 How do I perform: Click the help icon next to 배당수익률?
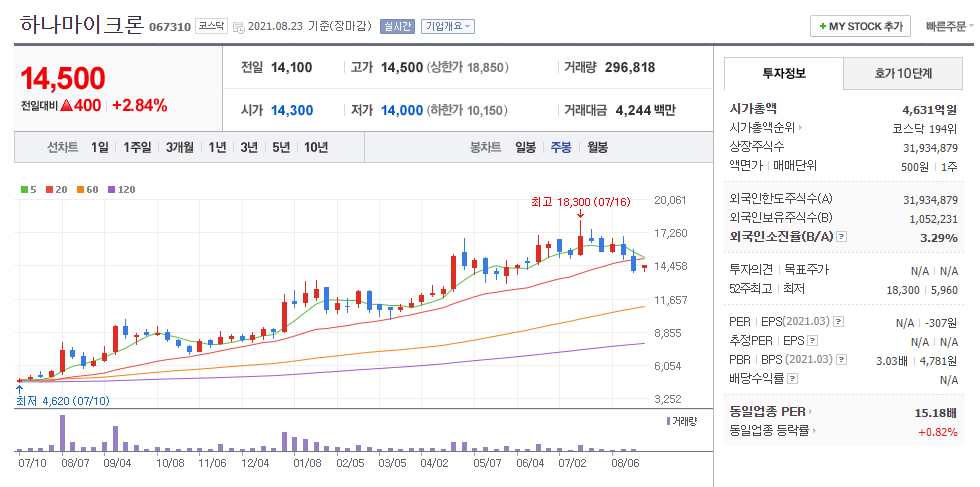click(792, 379)
